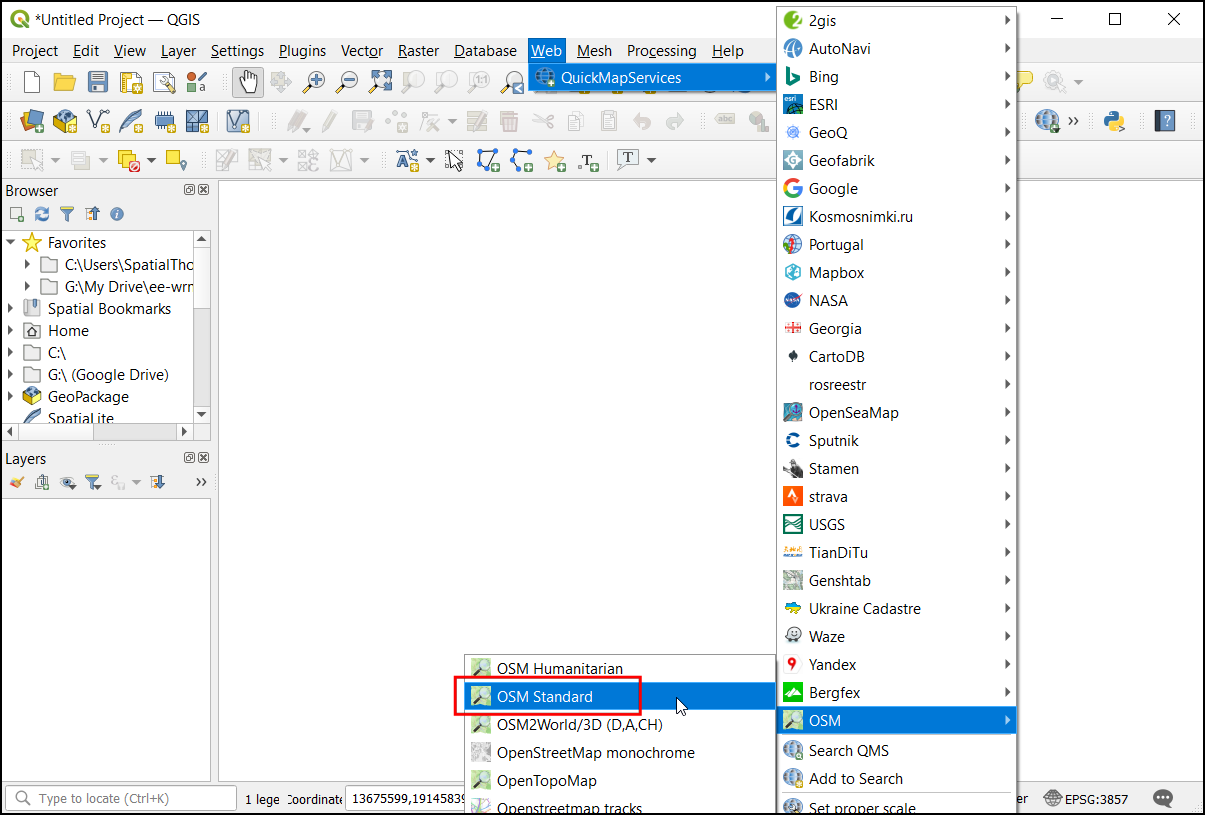Select OpenTopoMap from the OSM list

(x=621, y=781)
